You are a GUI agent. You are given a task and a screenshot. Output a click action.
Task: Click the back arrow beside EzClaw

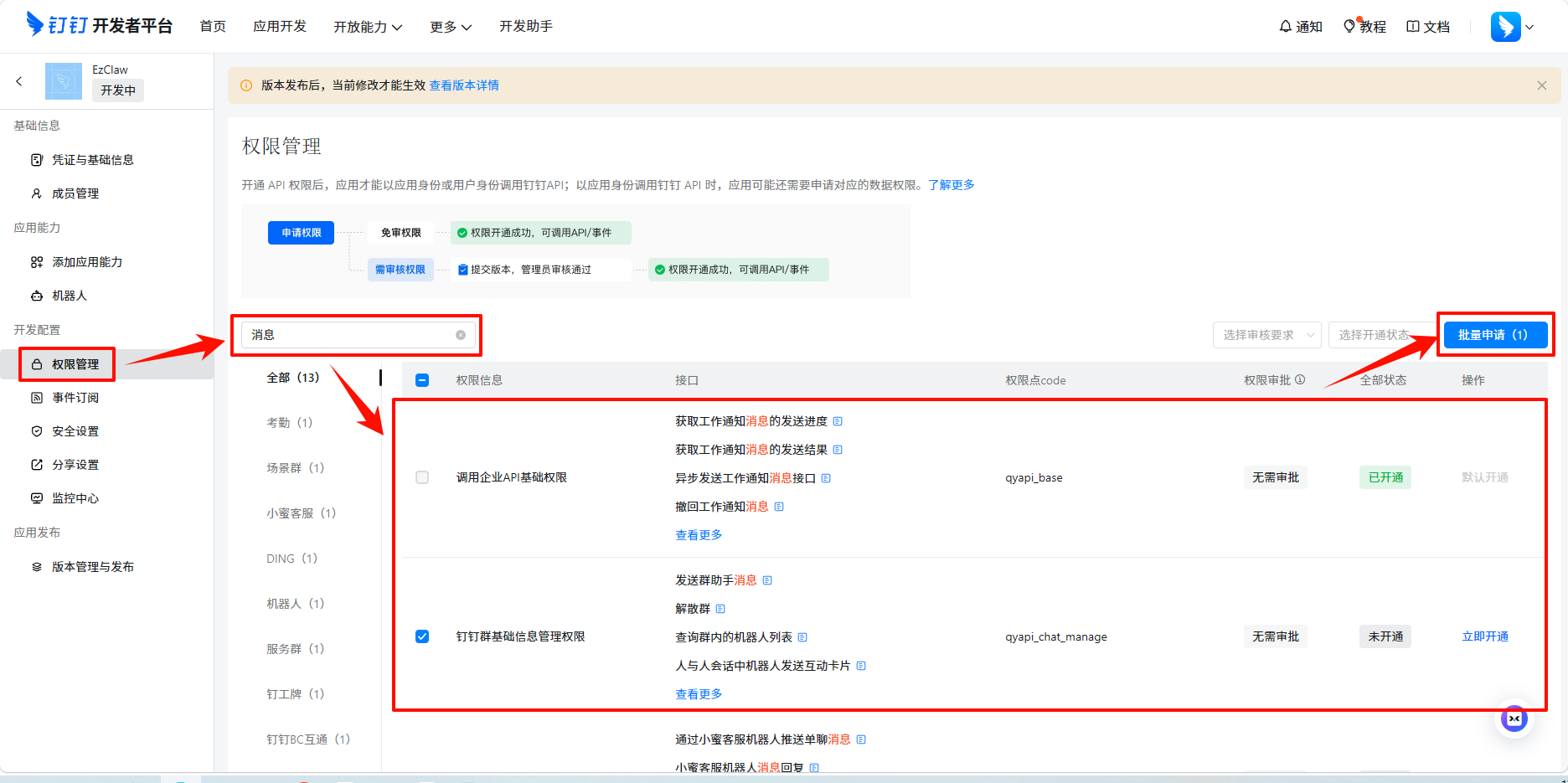tap(19, 81)
